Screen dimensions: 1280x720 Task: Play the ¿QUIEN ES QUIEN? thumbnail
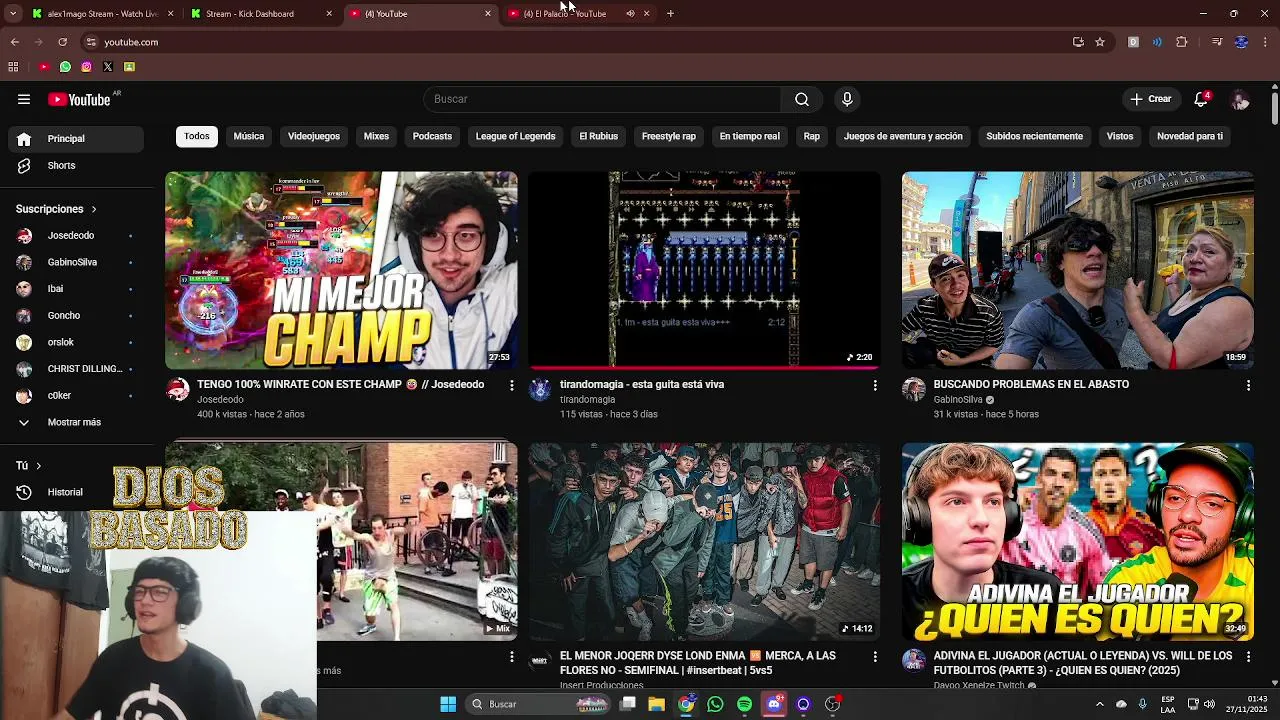[1078, 541]
